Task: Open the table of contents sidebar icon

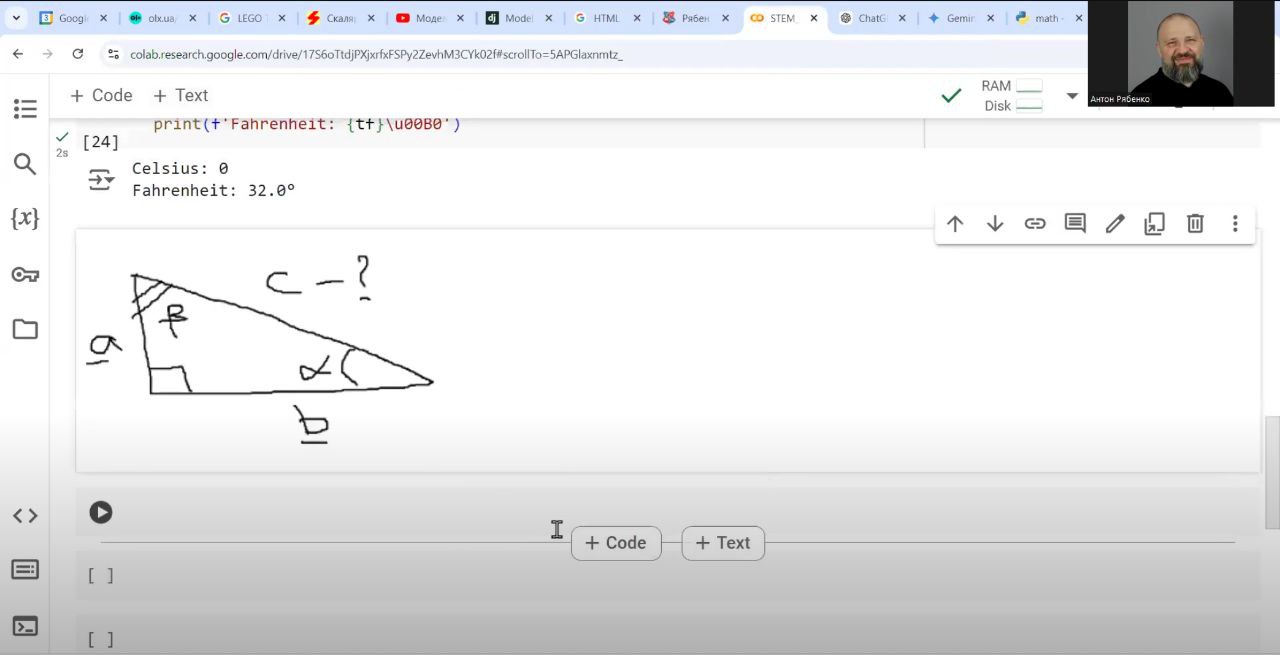Action: (x=25, y=109)
